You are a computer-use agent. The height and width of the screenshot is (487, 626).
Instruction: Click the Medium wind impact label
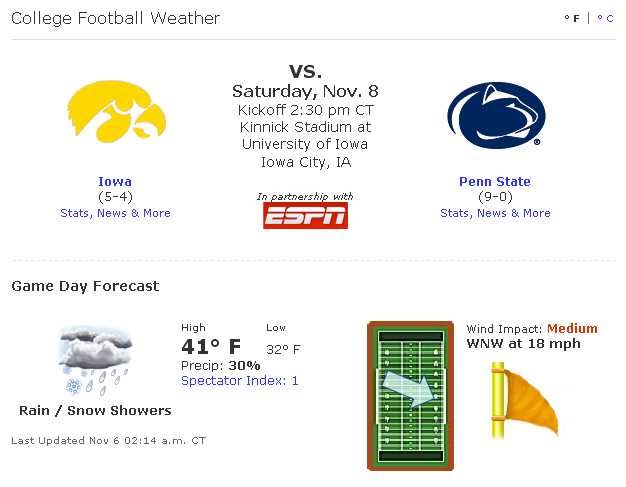[x=572, y=329]
